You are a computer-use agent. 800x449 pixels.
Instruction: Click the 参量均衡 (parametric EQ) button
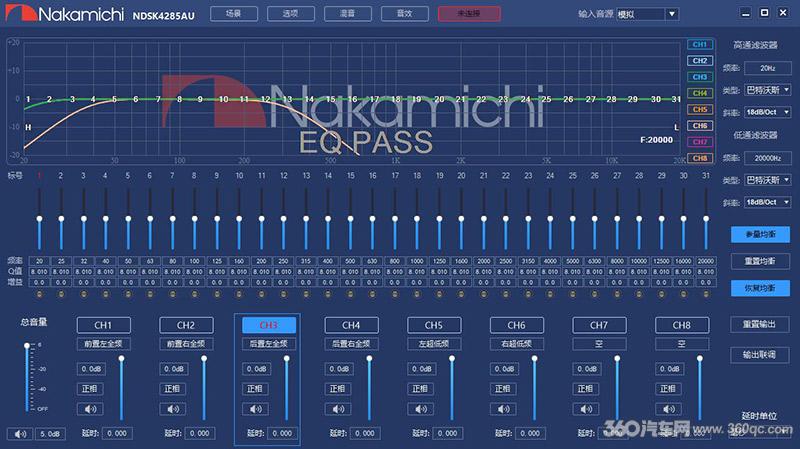click(x=760, y=235)
